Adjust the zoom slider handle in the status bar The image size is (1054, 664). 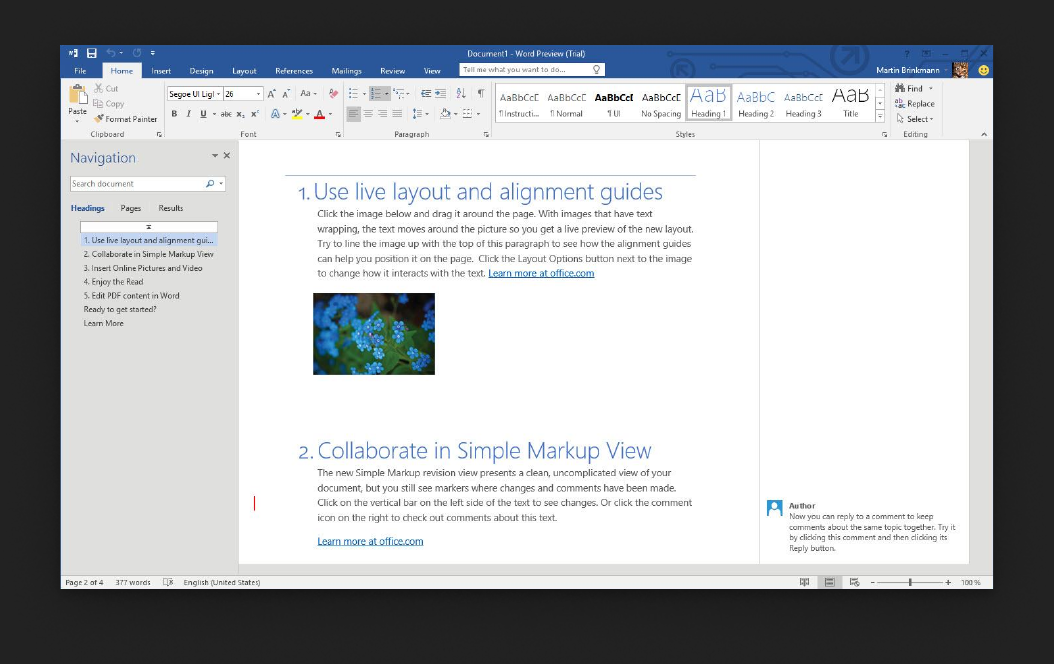[x=910, y=582]
